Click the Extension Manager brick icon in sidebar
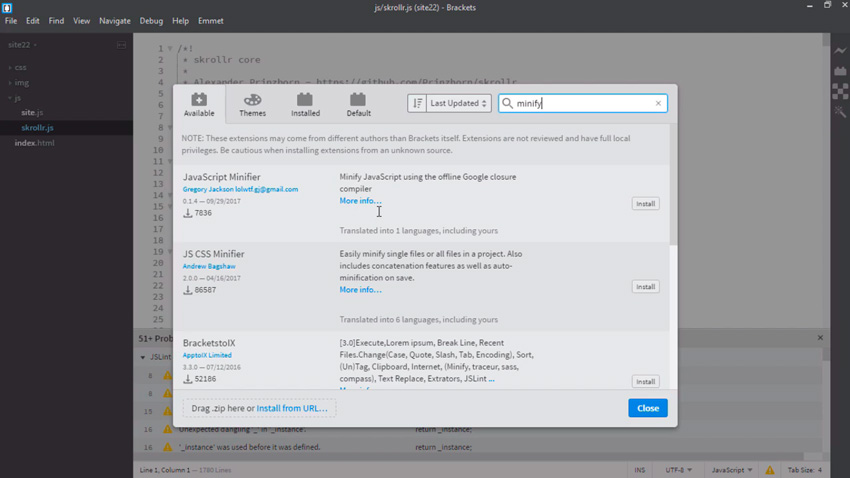Image resolution: width=850 pixels, height=478 pixels. tap(840, 71)
